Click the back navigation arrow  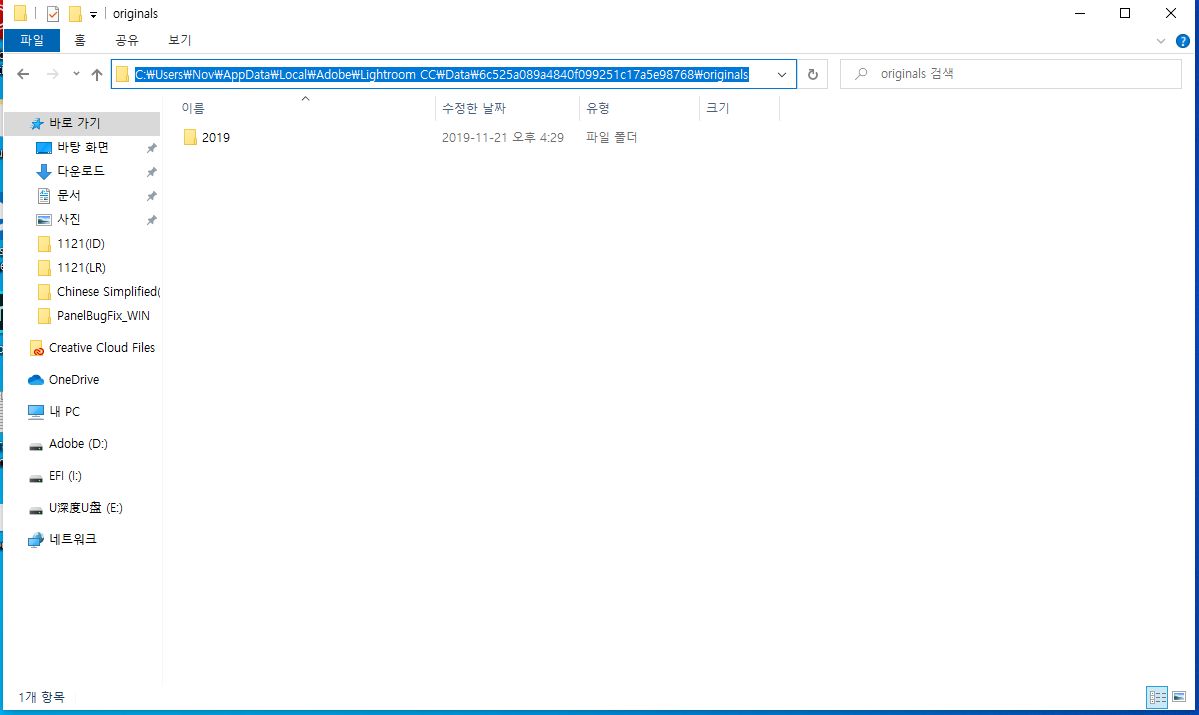coord(22,73)
